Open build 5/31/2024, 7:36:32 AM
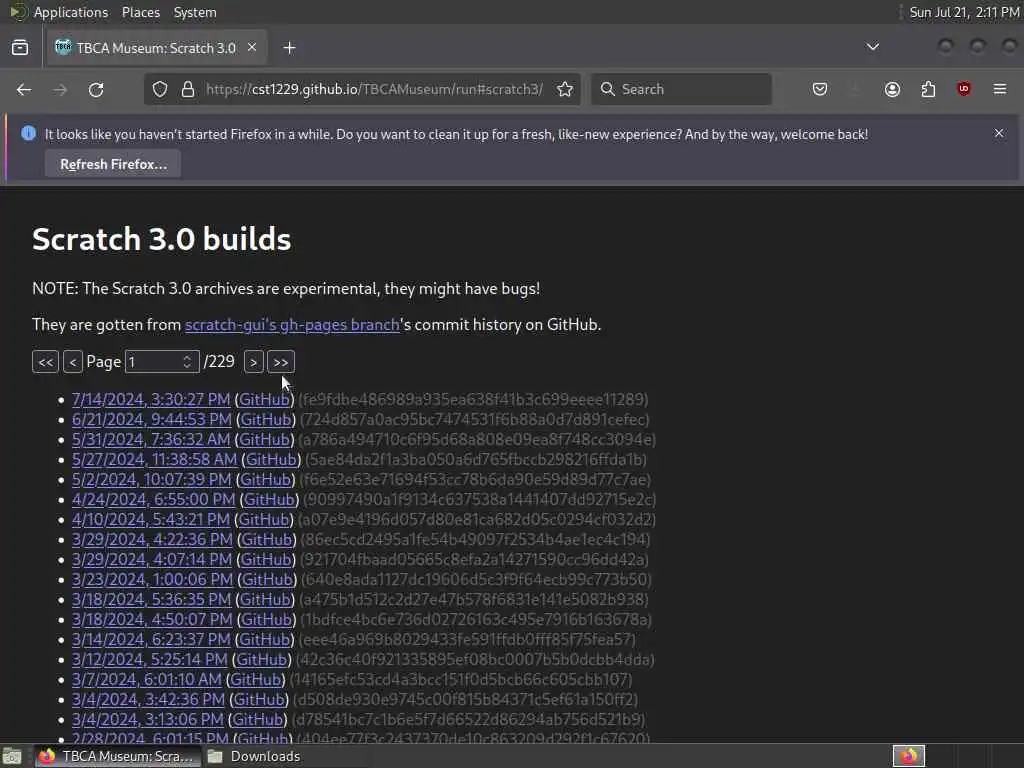Screen dimensions: 1024x768 151,440
